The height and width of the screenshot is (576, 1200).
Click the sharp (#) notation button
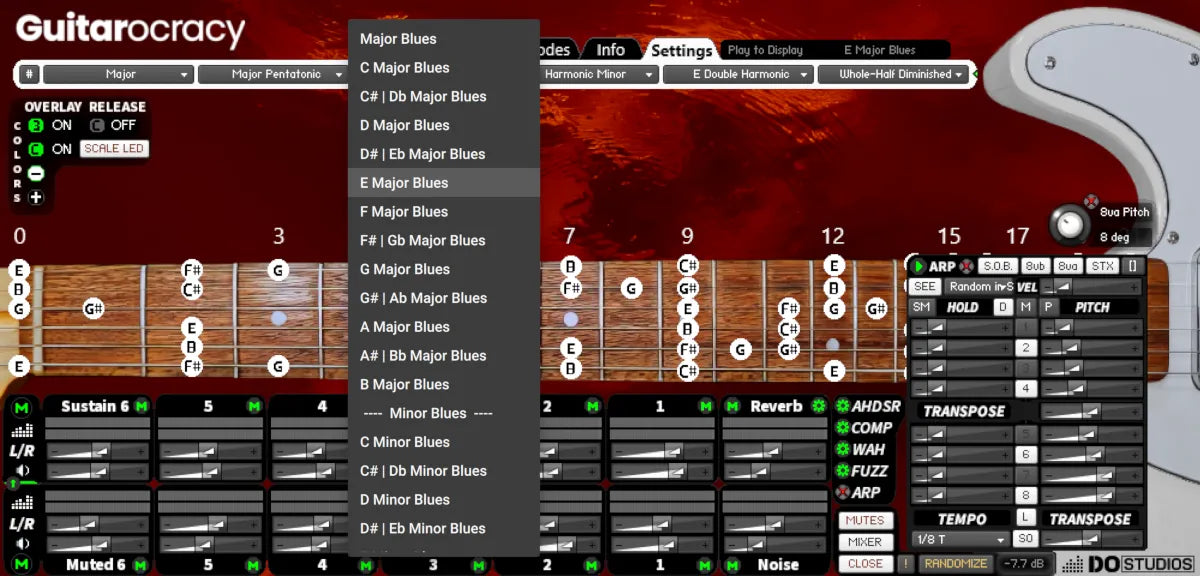click(30, 74)
